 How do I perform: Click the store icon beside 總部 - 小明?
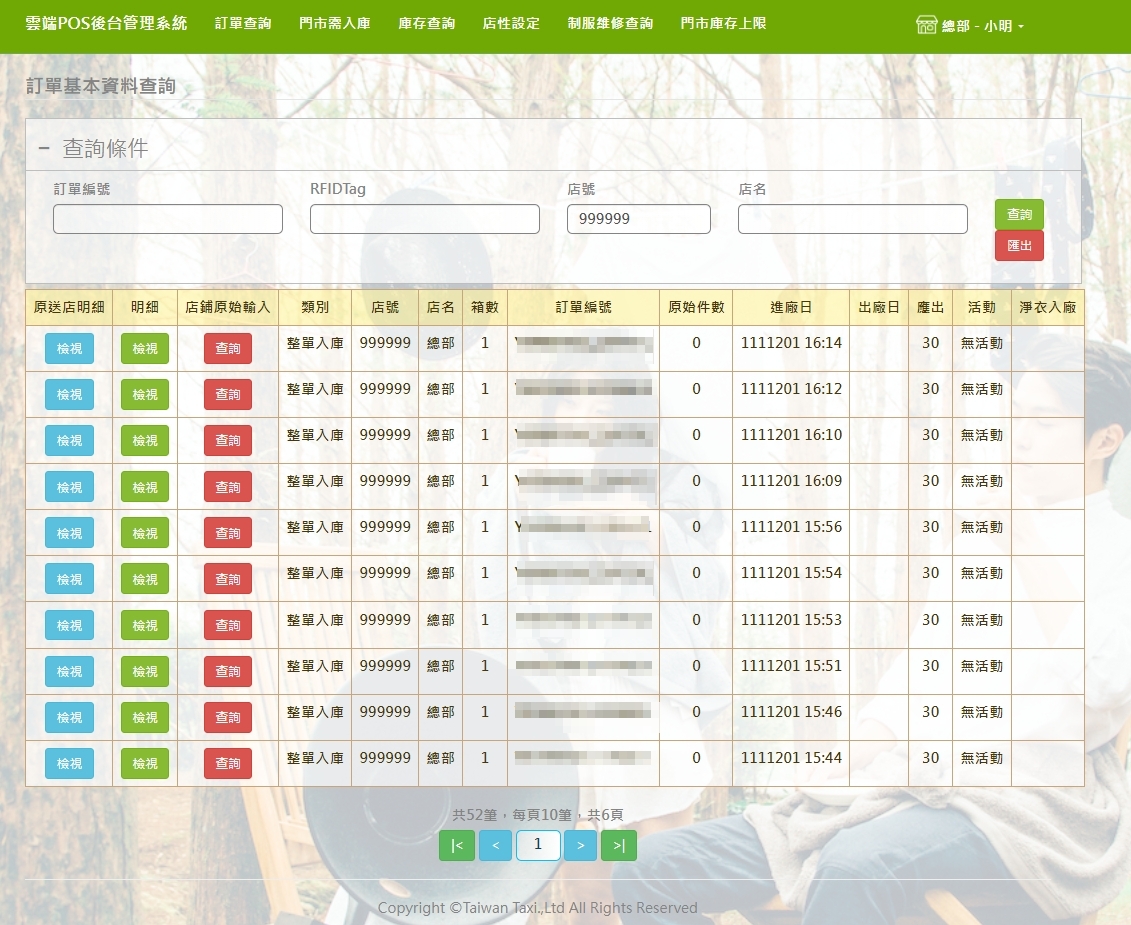(926, 25)
